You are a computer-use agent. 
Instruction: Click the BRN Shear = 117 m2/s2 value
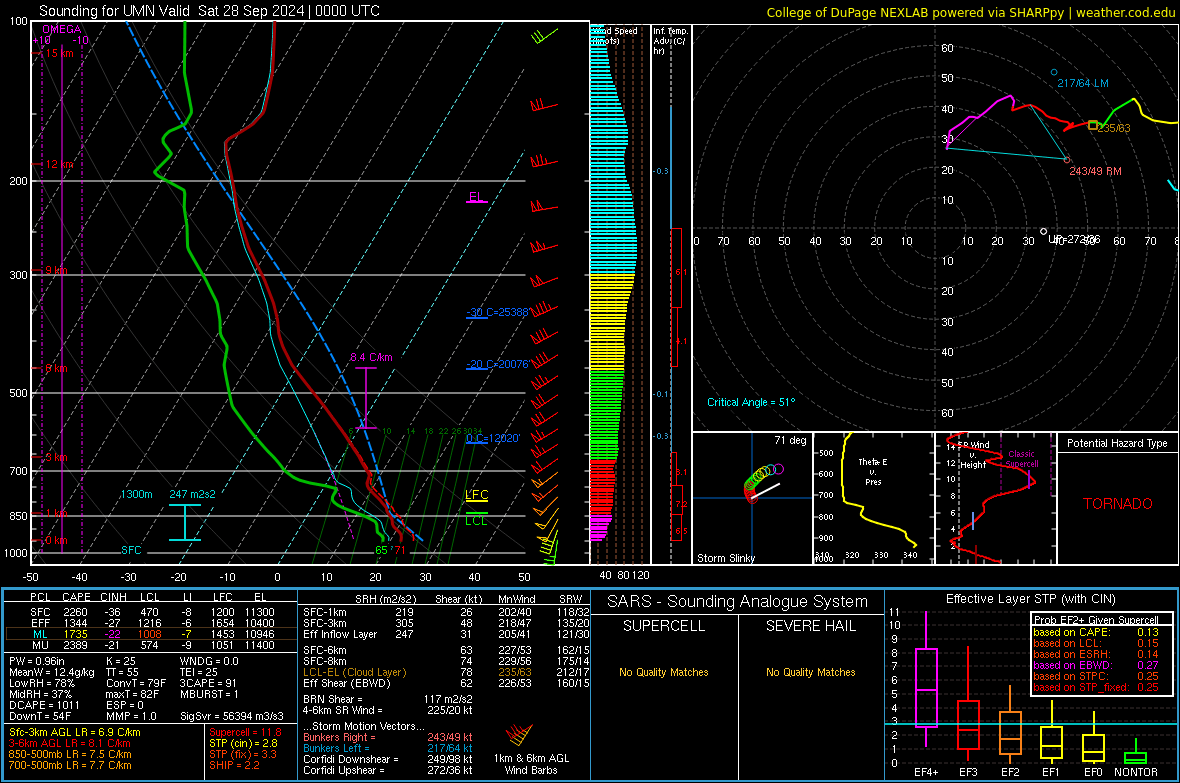click(388, 699)
